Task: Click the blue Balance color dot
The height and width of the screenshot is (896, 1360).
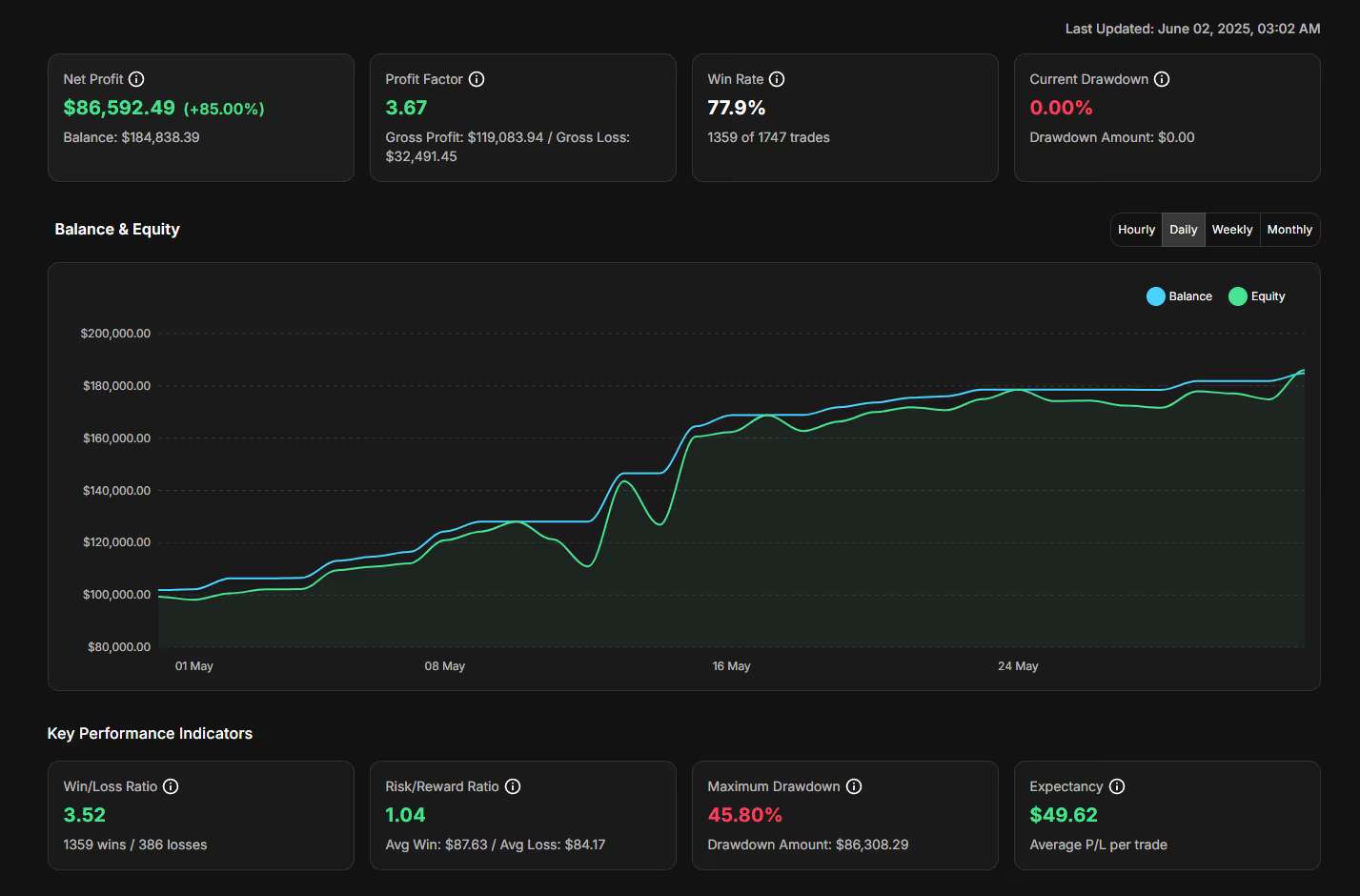Action: (1156, 296)
